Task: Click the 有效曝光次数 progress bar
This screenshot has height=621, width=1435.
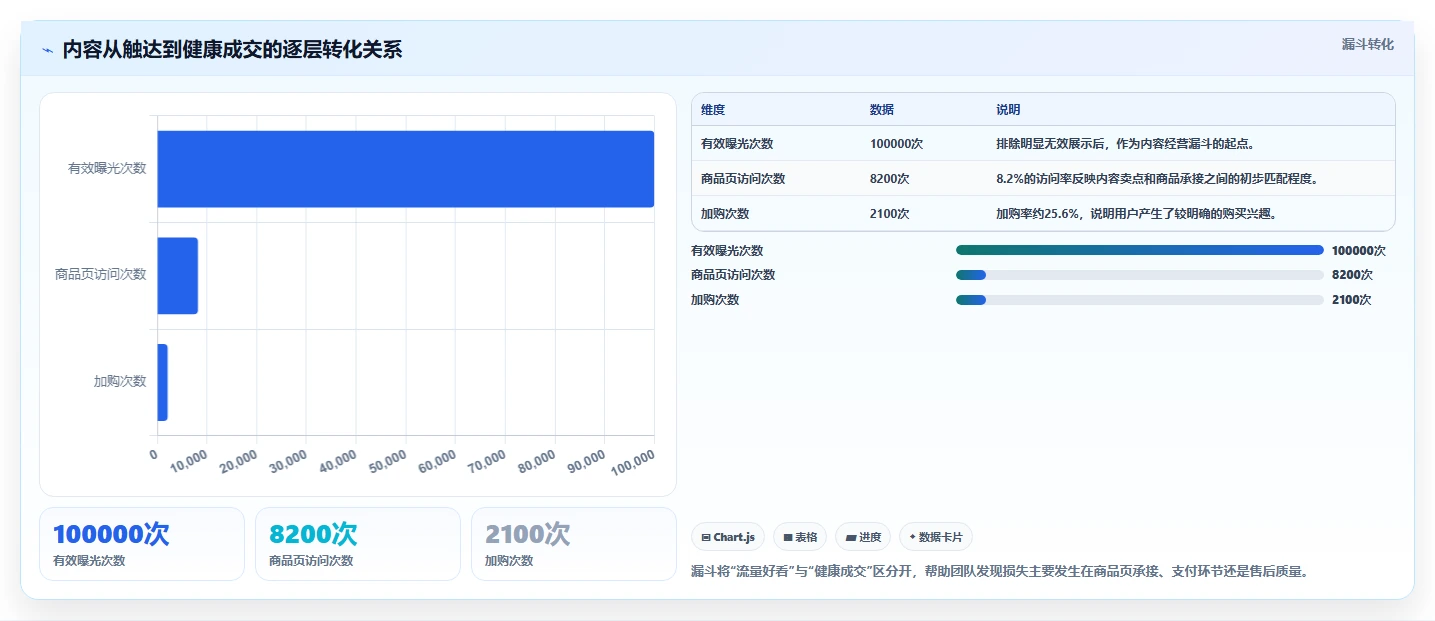Action: (x=1140, y=250)
